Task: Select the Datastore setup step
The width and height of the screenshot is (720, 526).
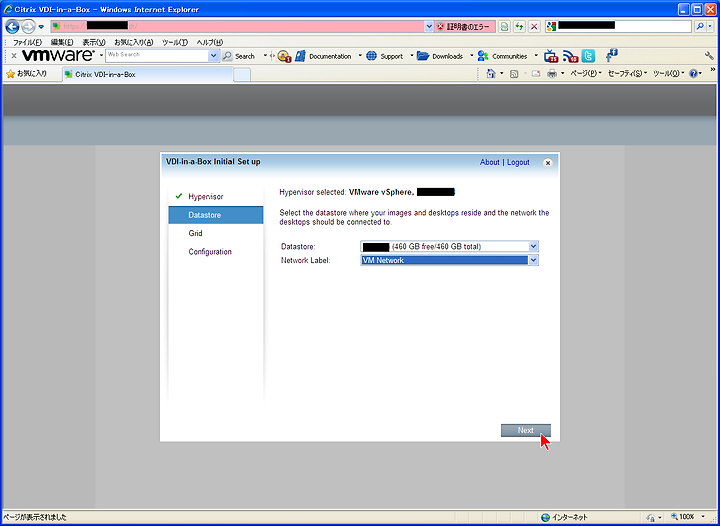Action: click(x=216, y=215)
